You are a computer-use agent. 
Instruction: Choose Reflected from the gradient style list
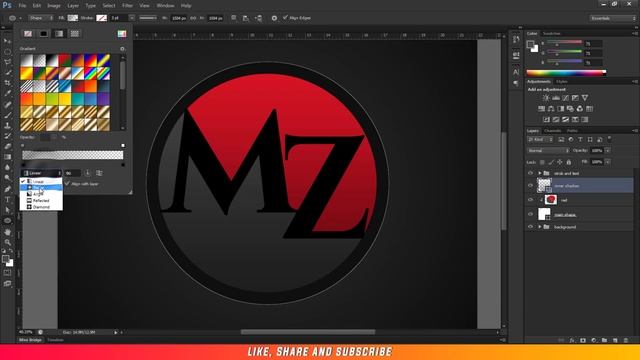[41, 200]
